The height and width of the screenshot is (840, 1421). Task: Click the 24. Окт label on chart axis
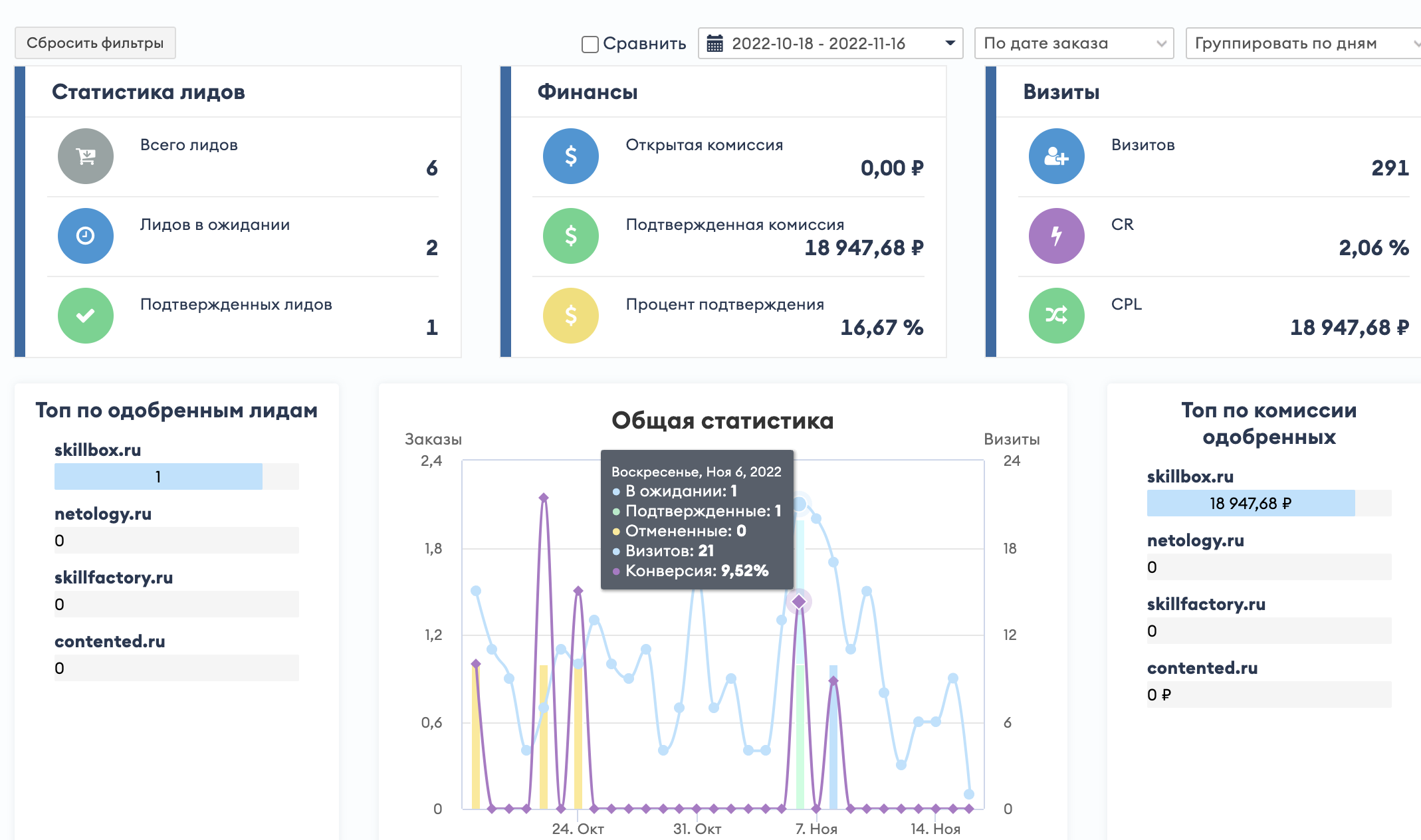pos(578,829)
